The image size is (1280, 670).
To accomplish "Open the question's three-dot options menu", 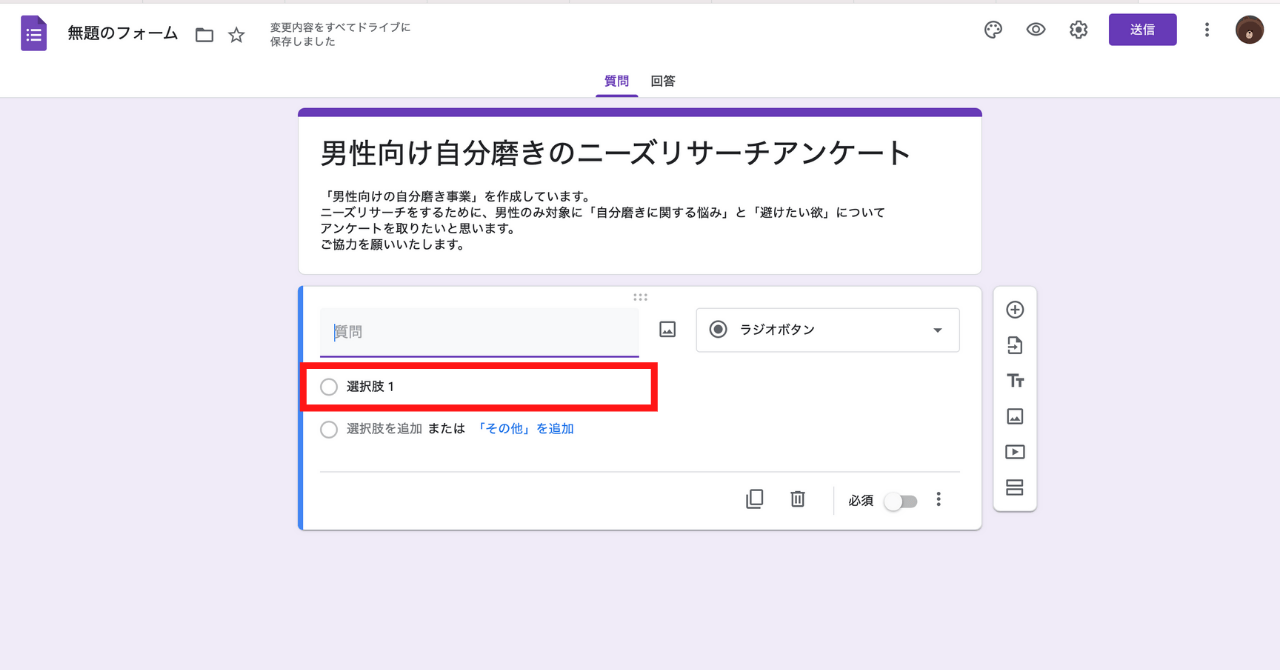I will [x=938, y=498].
